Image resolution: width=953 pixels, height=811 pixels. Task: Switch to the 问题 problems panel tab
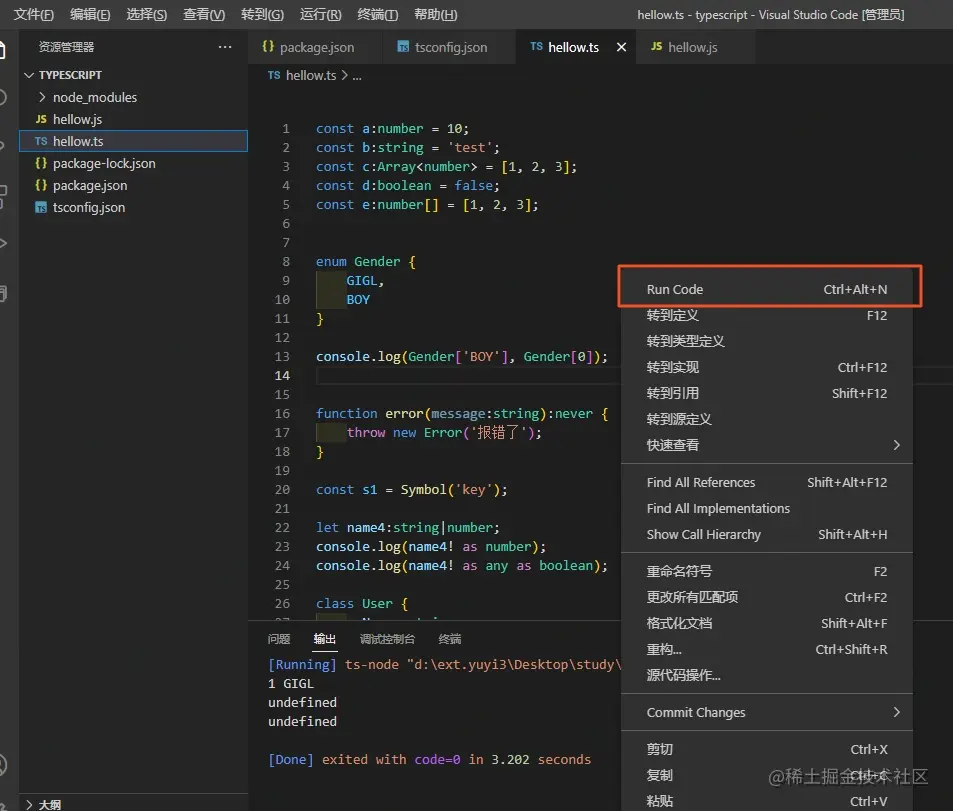[279, 639]
